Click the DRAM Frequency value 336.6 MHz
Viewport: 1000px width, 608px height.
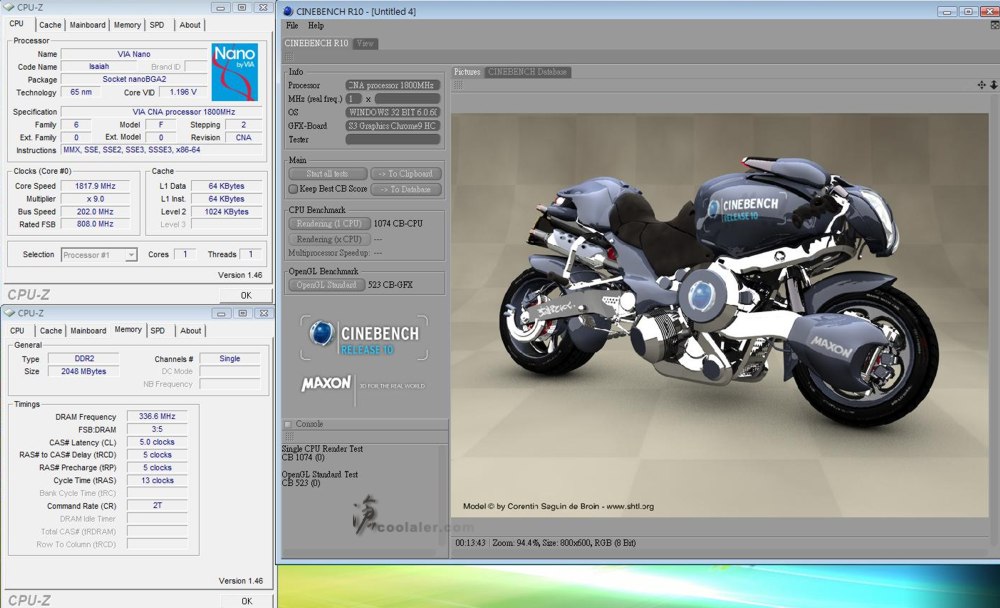tap(157, 416)
